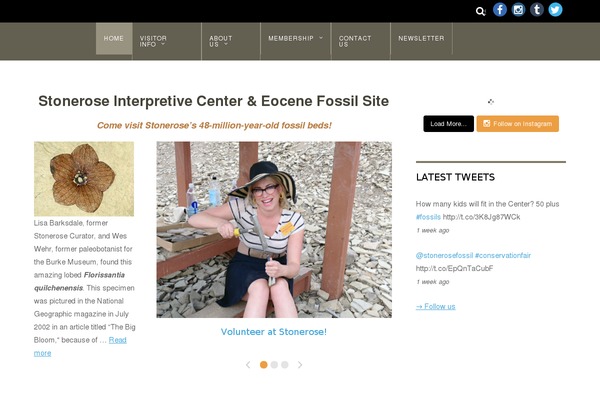Click the #fossils hashtag link
The image size is (600, 400).
(x=428, y=217)
